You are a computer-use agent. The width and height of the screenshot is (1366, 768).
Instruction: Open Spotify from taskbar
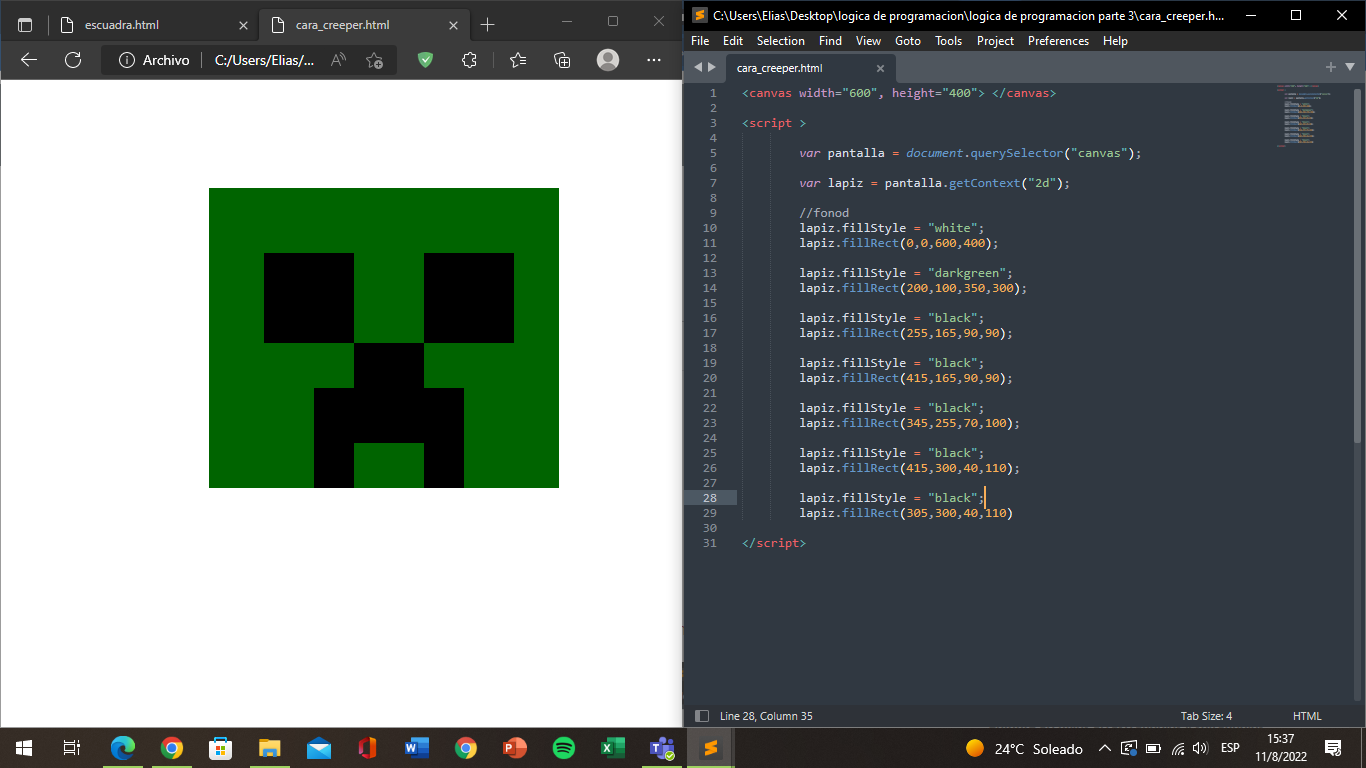tap(563, 748)
